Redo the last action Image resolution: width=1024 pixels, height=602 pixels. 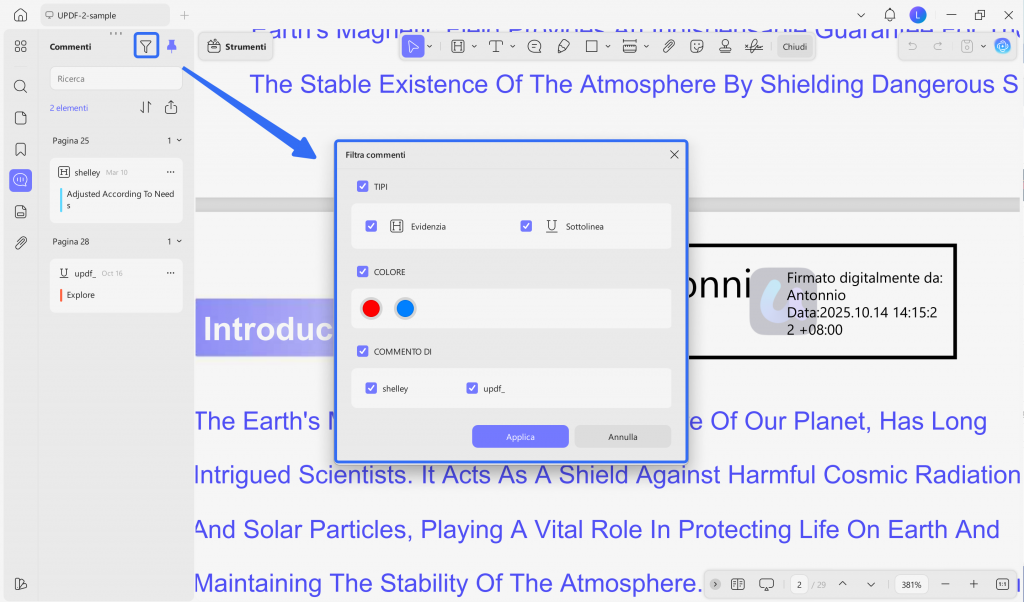point(938,46)
